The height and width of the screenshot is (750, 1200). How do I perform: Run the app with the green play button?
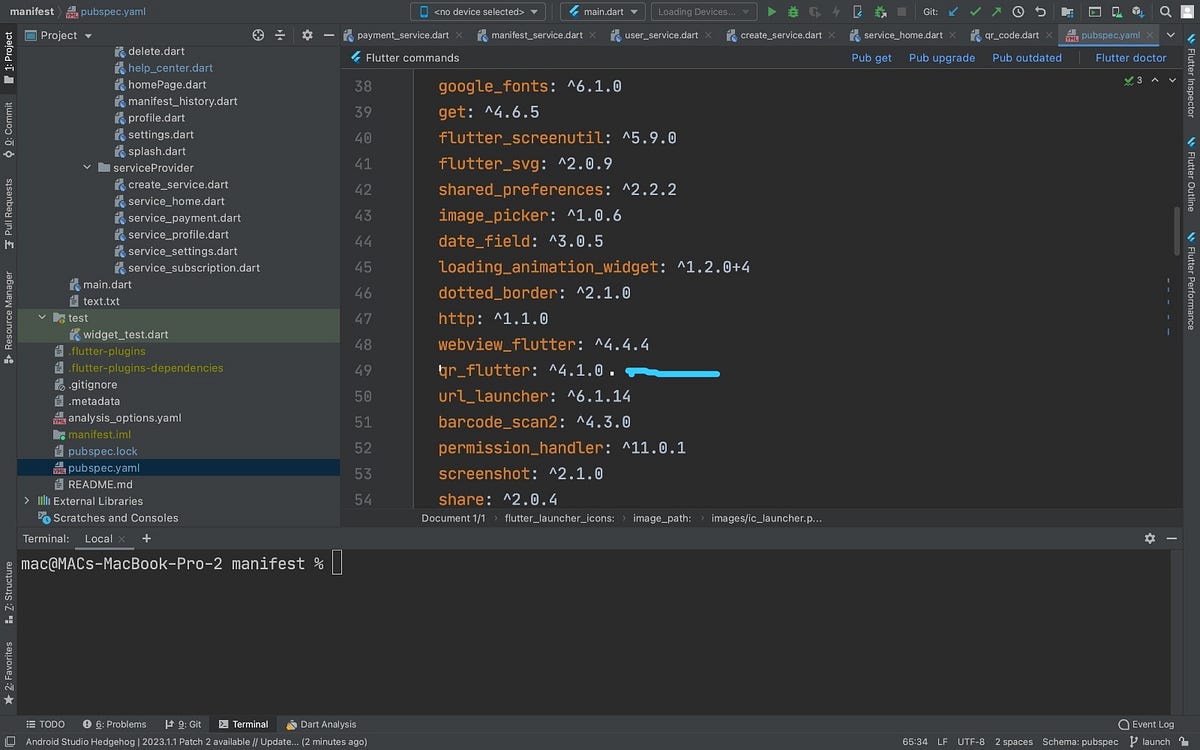771,12
